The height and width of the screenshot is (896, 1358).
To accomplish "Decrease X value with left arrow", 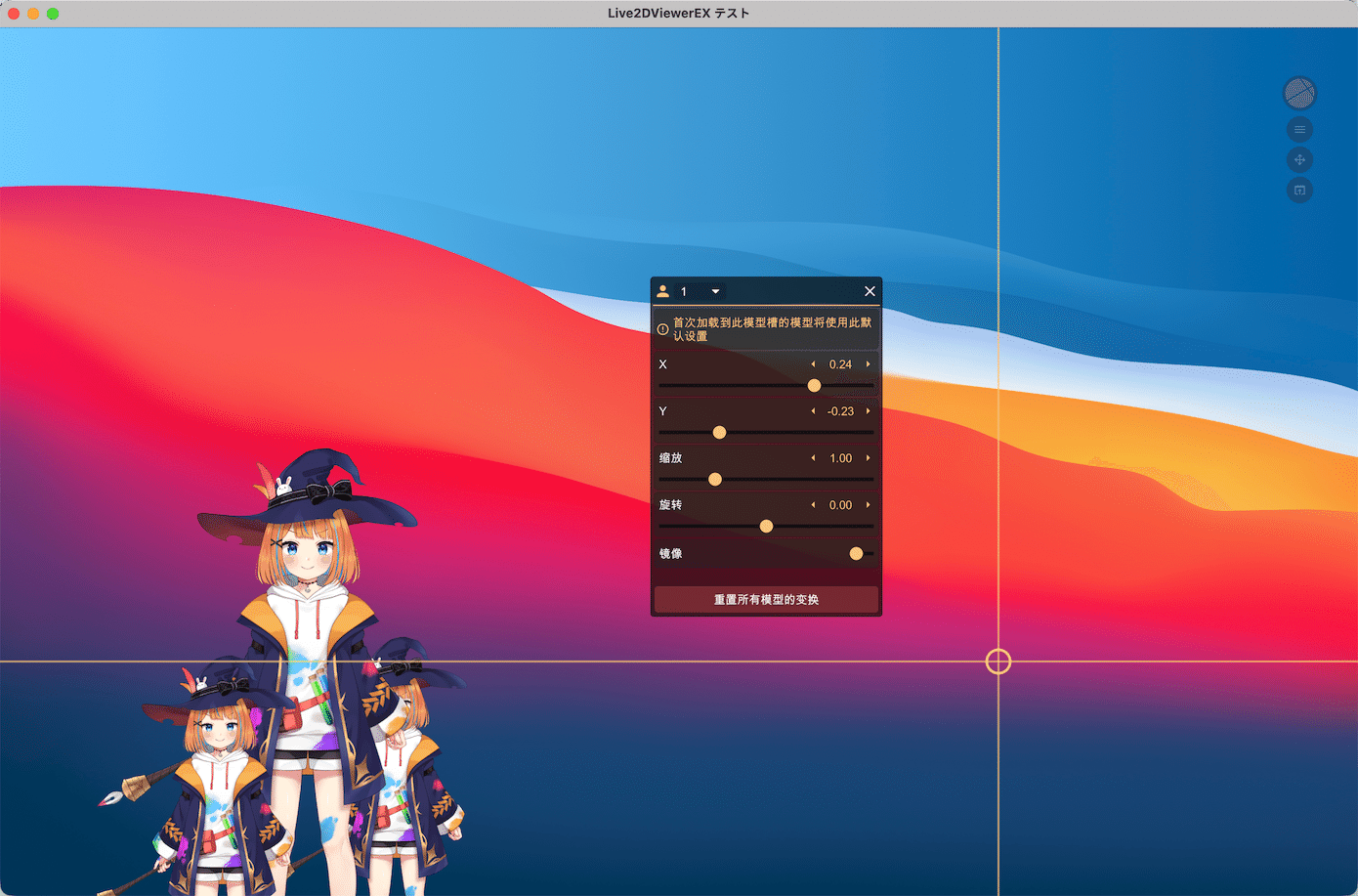I will 813,364.
